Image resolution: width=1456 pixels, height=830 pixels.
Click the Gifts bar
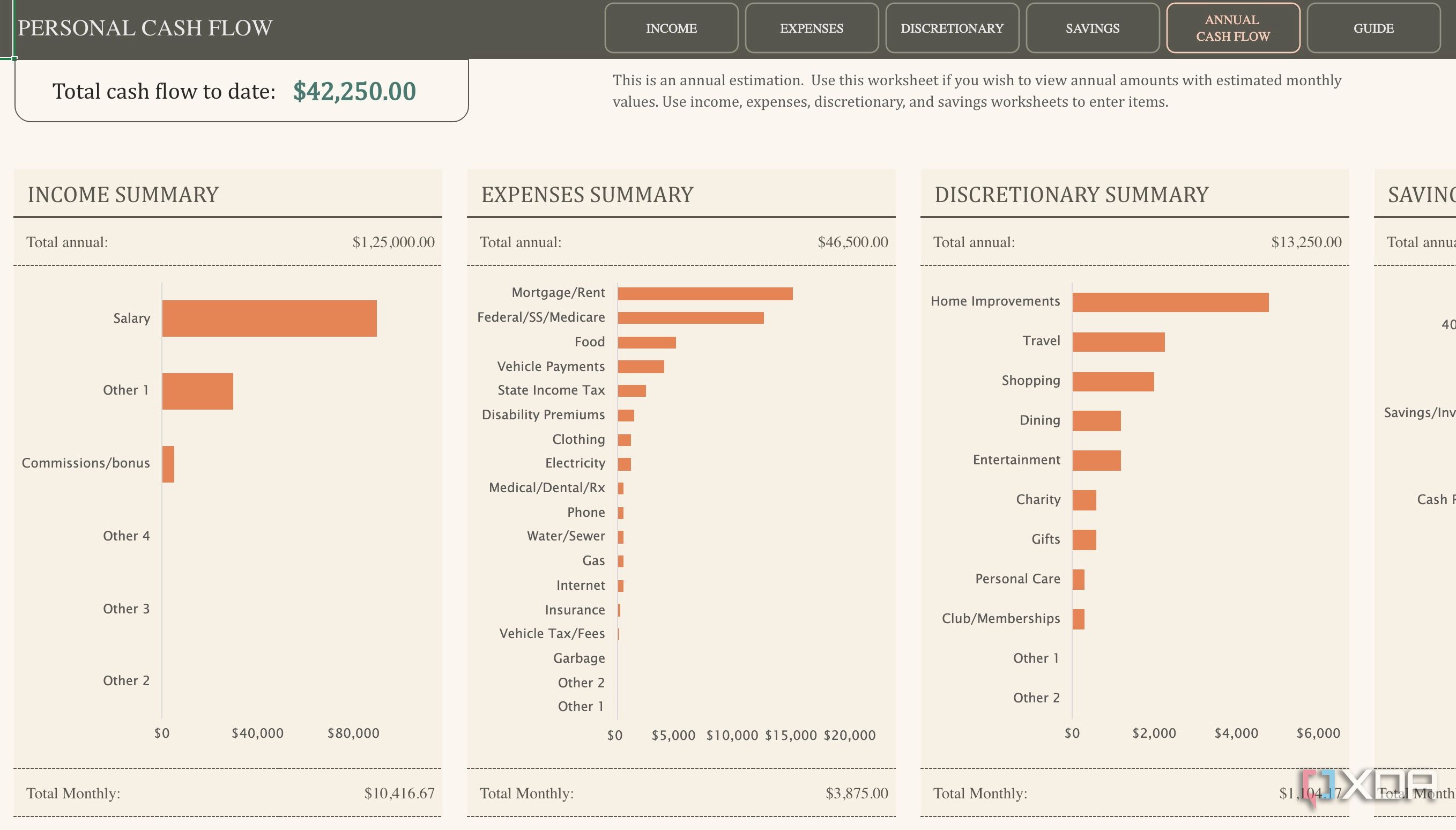1084,540
